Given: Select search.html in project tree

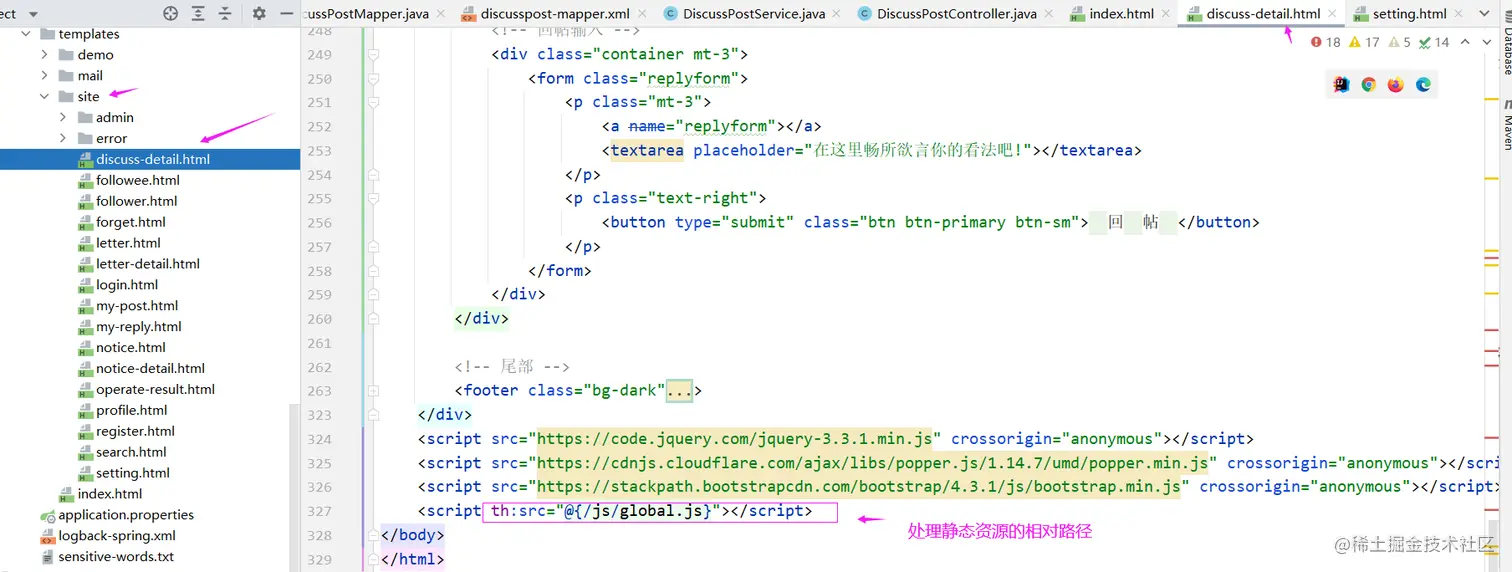Looking at the screenshot, I should tap(130, 452).
